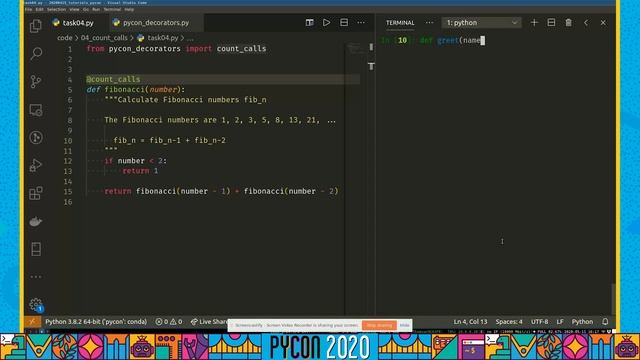Screen dimensions: 640x360
Task: Open remote window indicator in status bar
Action: (x=32, y=322)
